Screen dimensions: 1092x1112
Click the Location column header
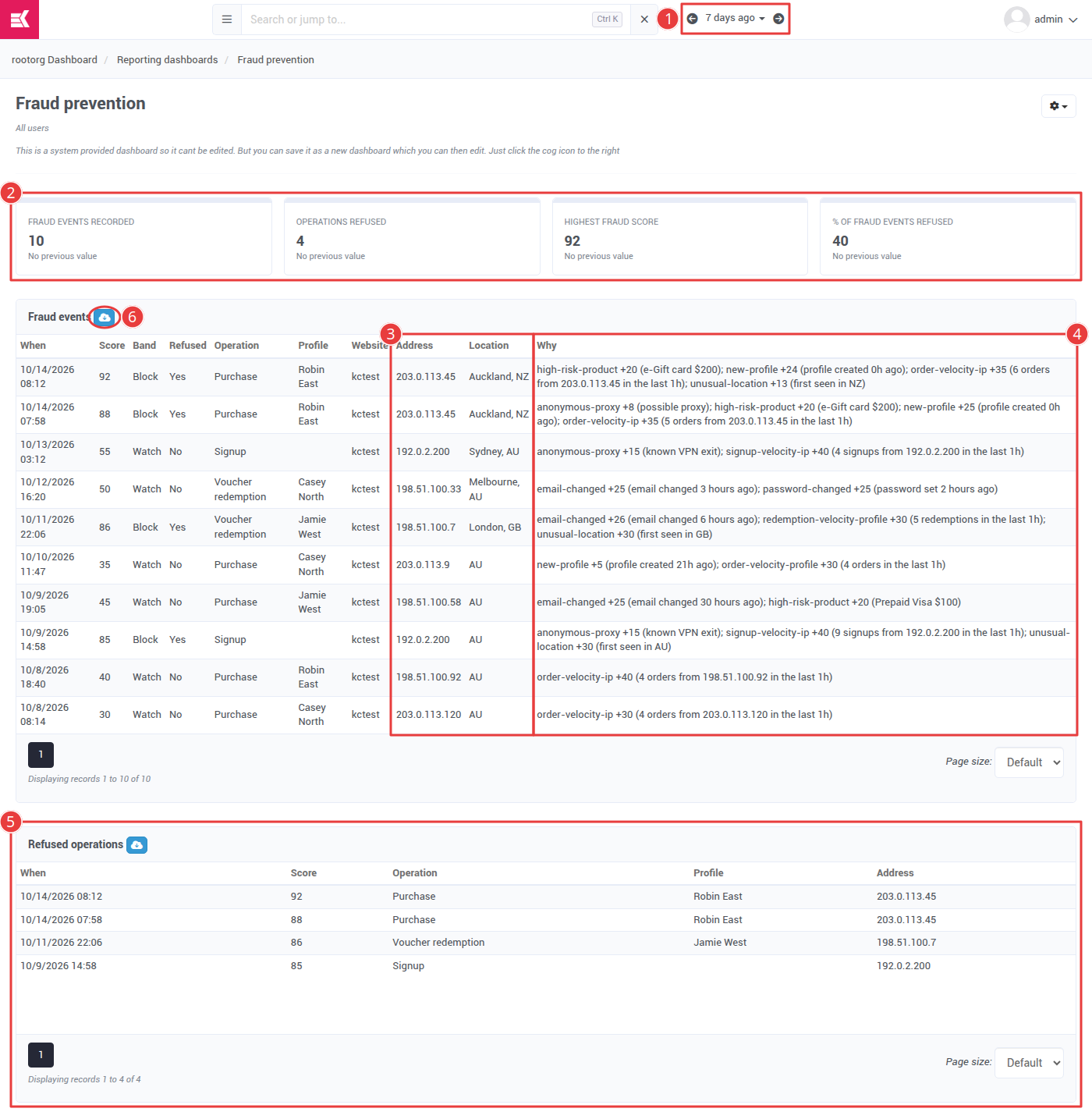click(x=489, y=346)
